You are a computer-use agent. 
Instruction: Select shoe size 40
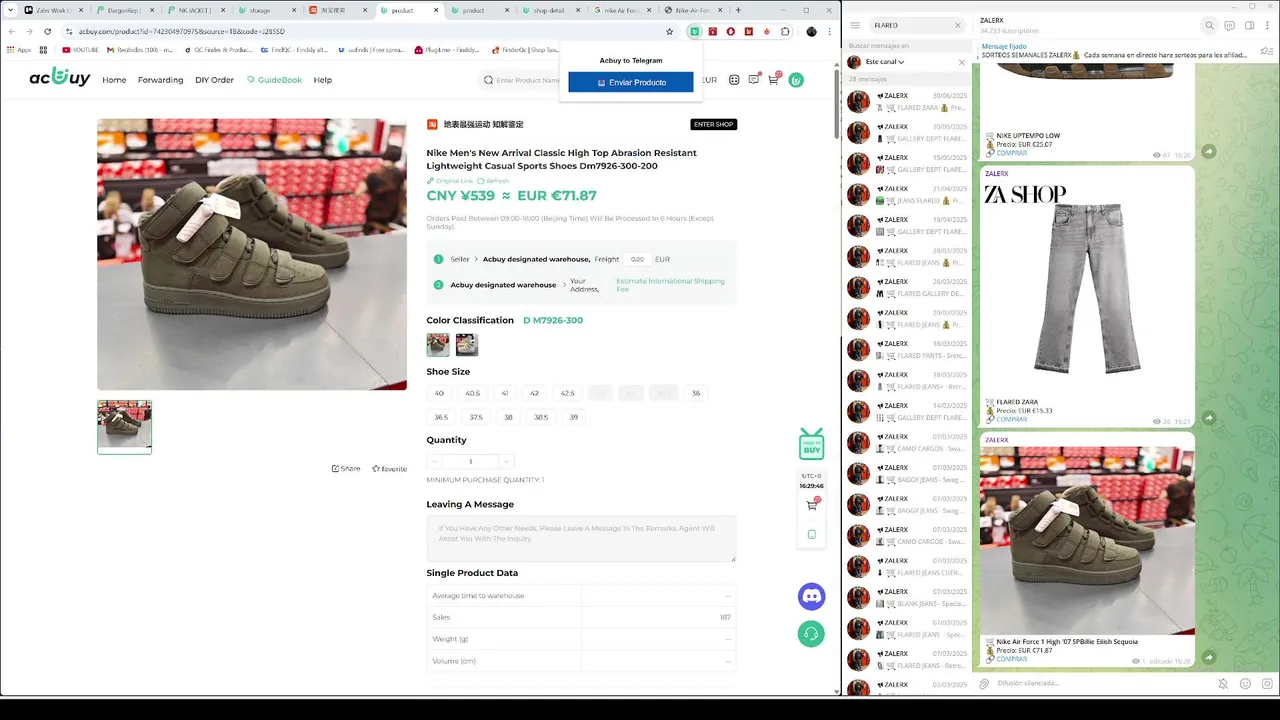439,393
